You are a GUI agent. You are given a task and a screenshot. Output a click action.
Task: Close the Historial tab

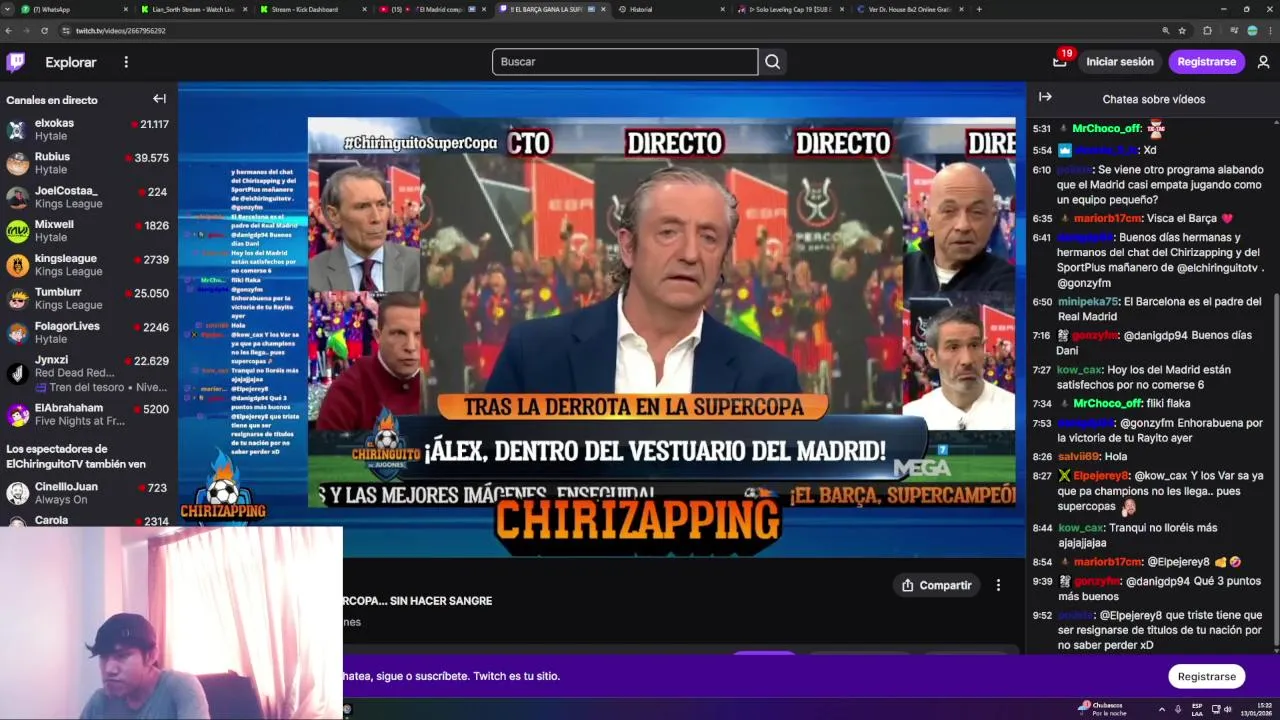click(722, 9)
